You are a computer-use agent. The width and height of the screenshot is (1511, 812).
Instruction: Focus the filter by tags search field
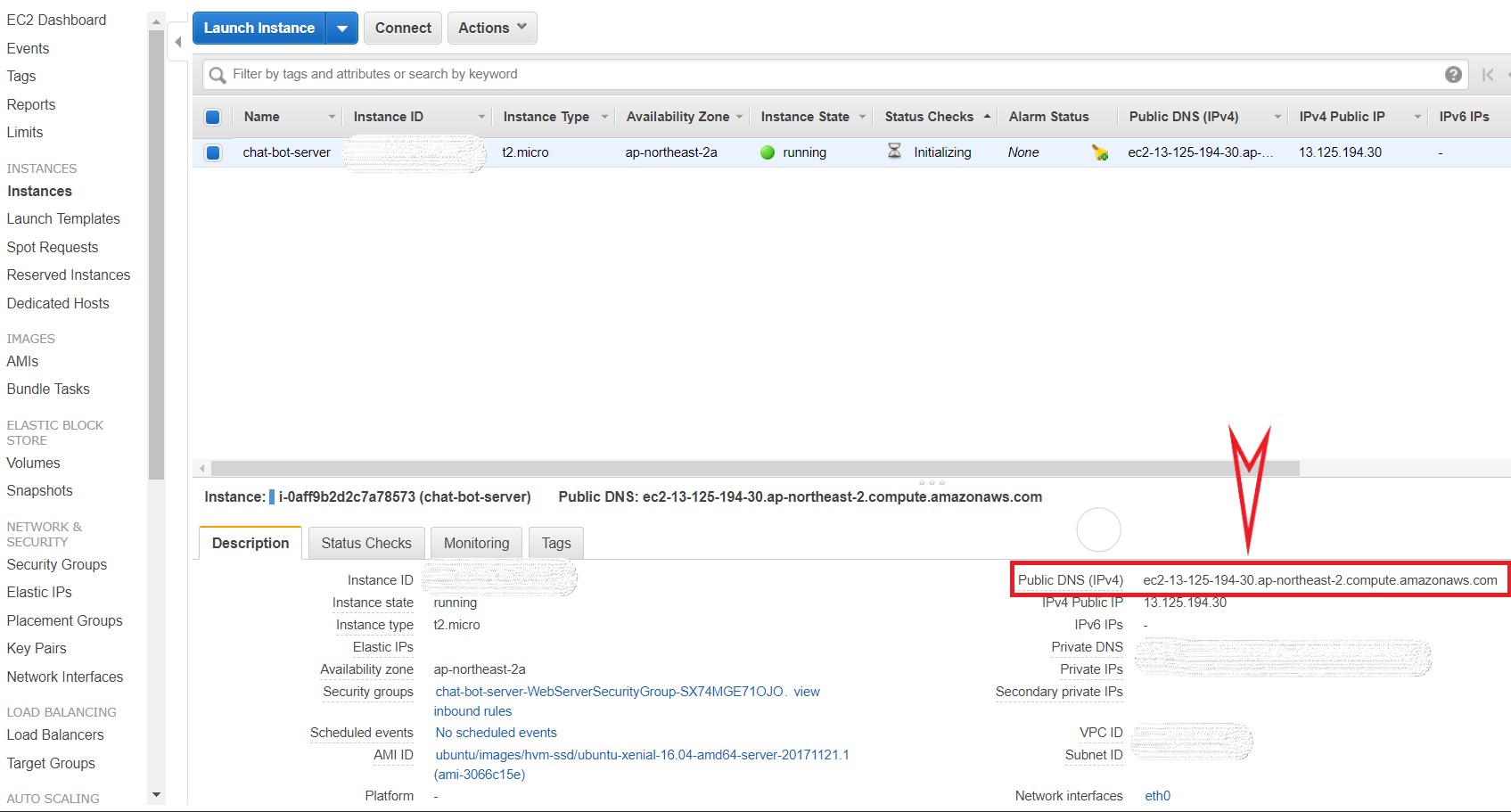(834, 75)
